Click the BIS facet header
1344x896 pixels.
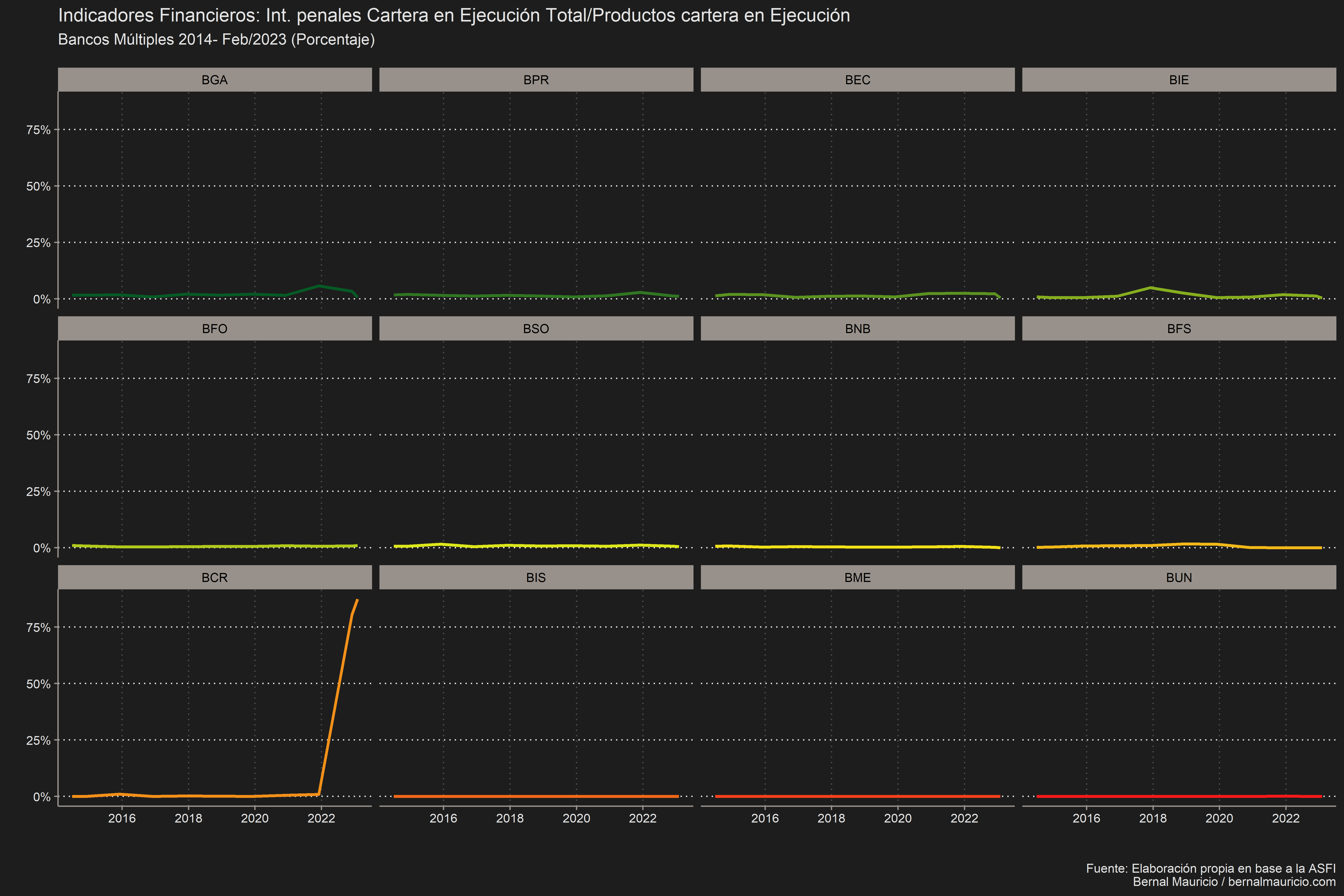click(x=536, y=577)
